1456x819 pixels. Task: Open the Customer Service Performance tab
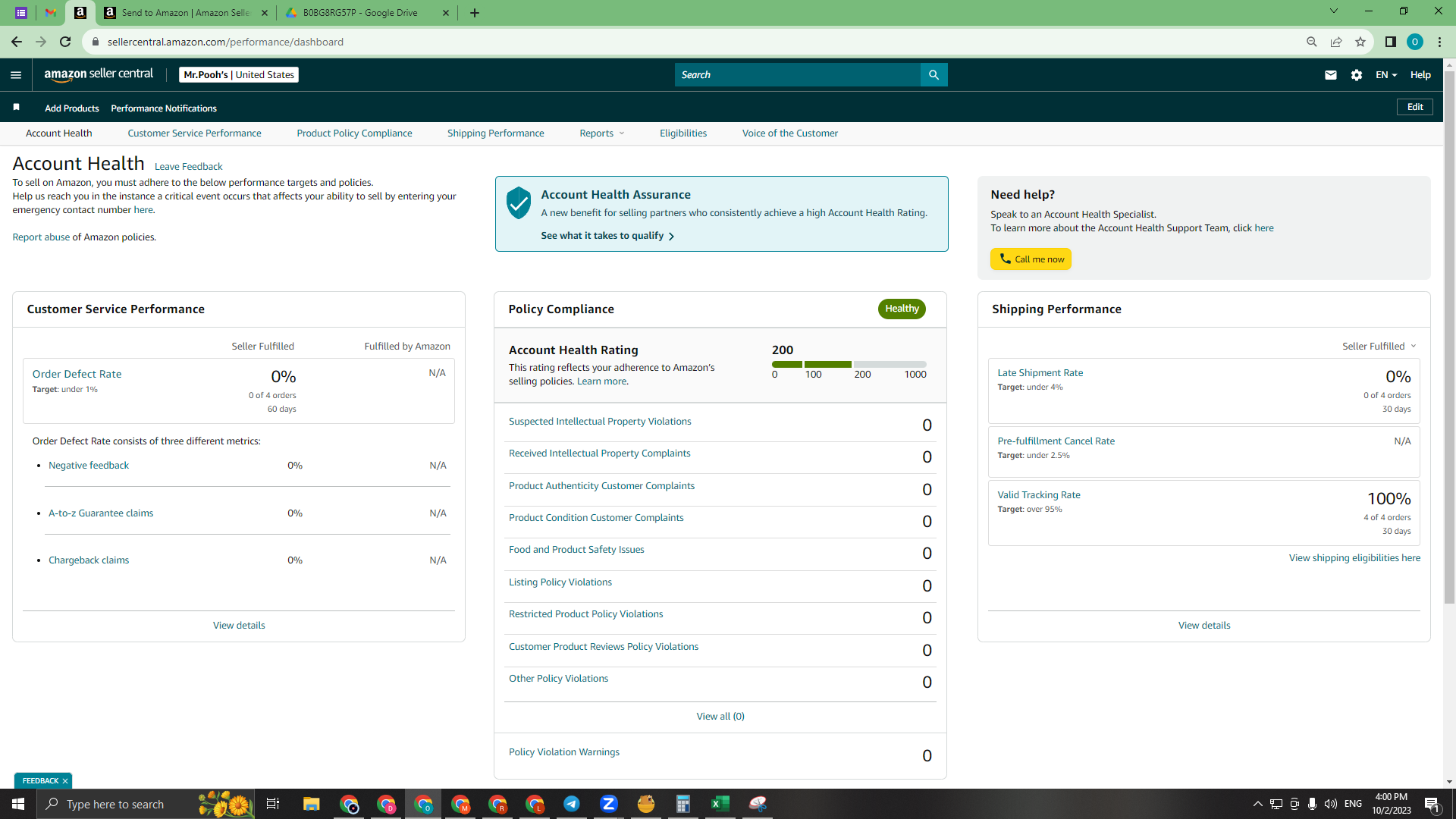tap(194, 133)
